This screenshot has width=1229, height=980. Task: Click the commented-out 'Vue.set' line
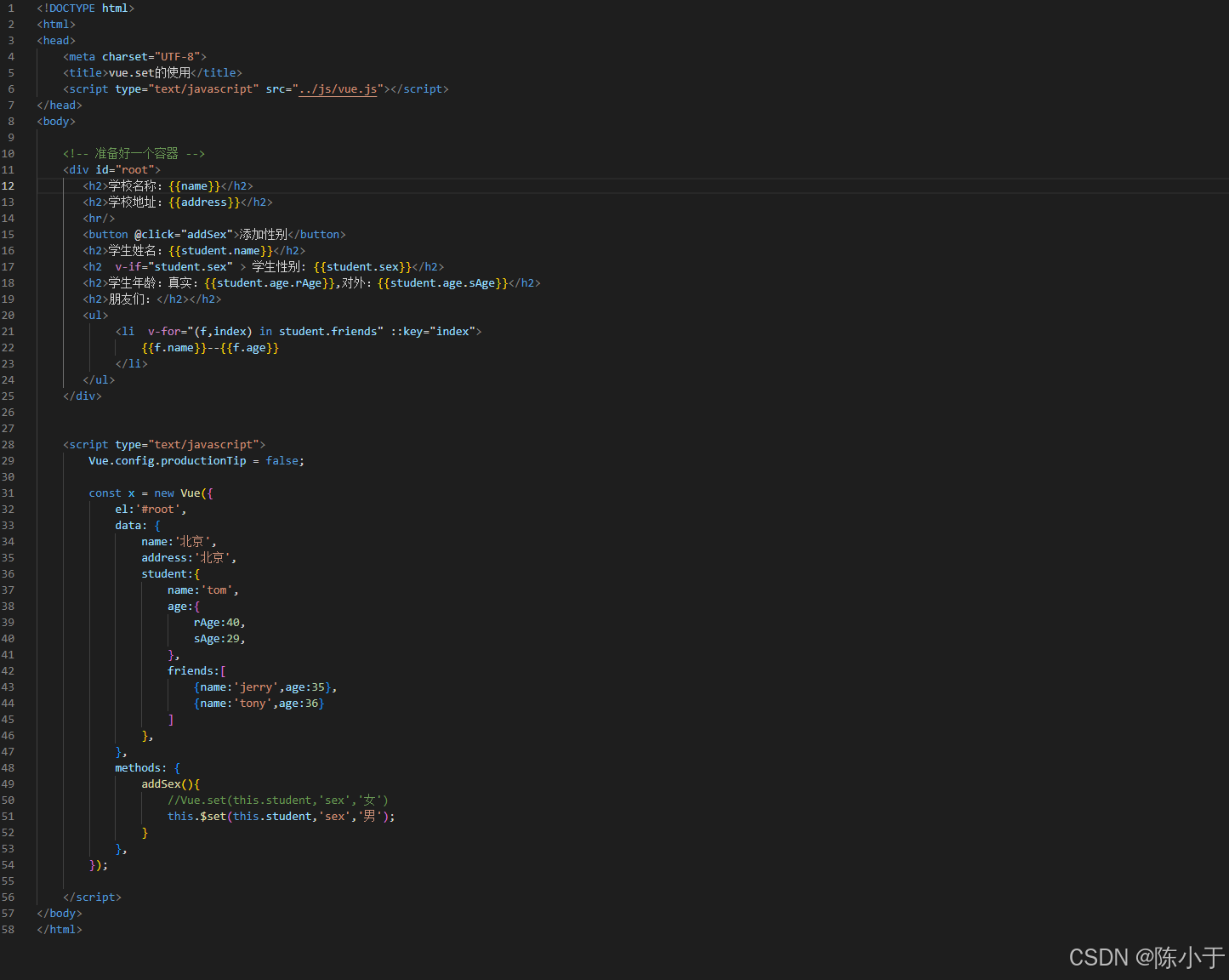pyautogui.click(x=278, y=801)
